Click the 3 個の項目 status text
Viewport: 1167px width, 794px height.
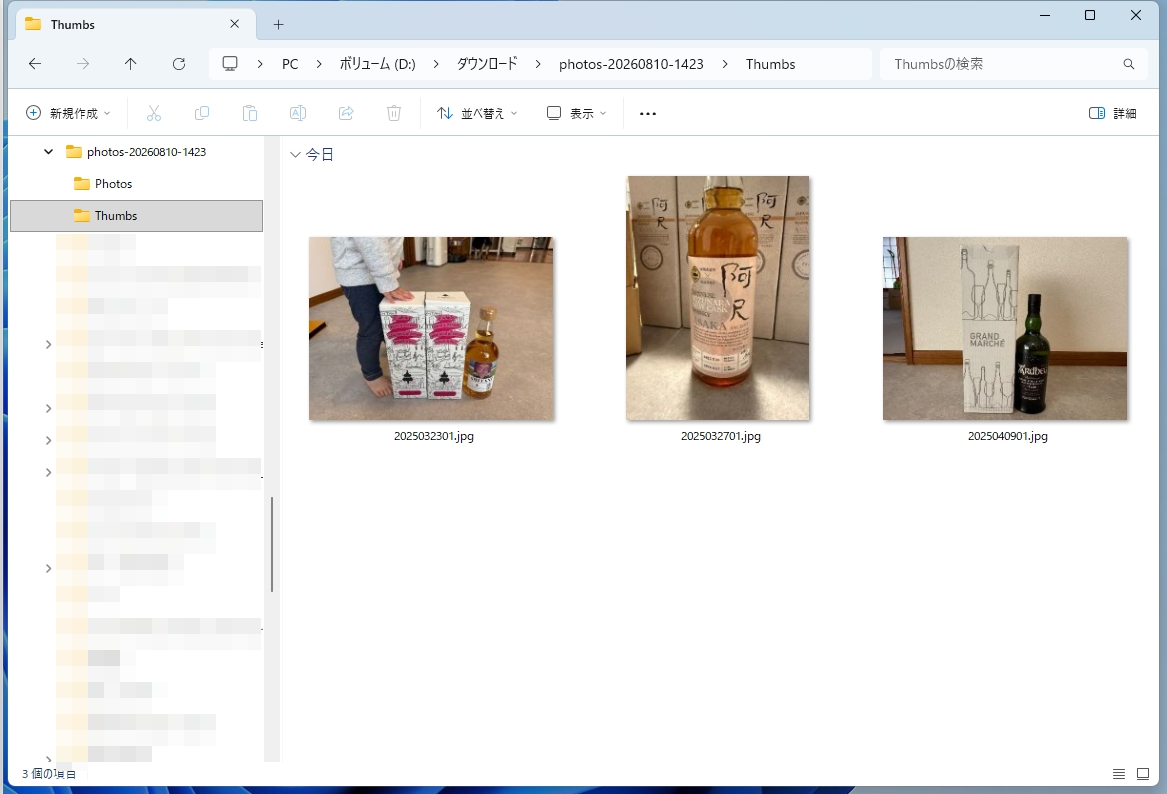coord(48,774)
